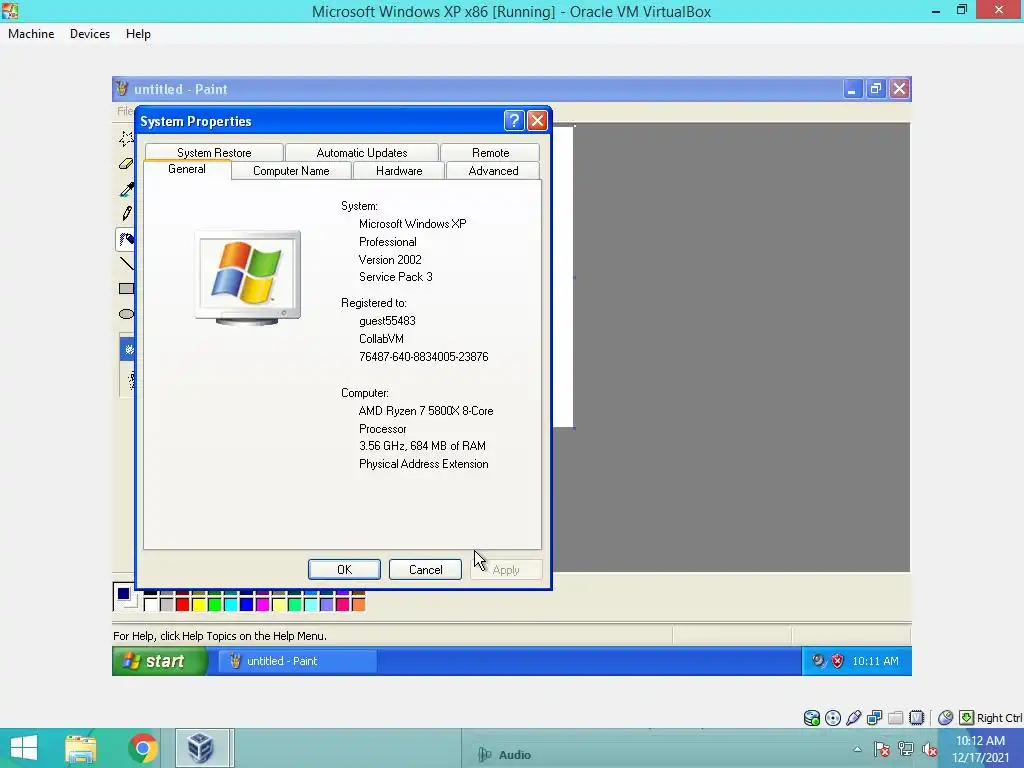This screenshot has height=768, width=1024.
Task: Select the Rectangle tool in Paint
Action: [x=127, y=289]
